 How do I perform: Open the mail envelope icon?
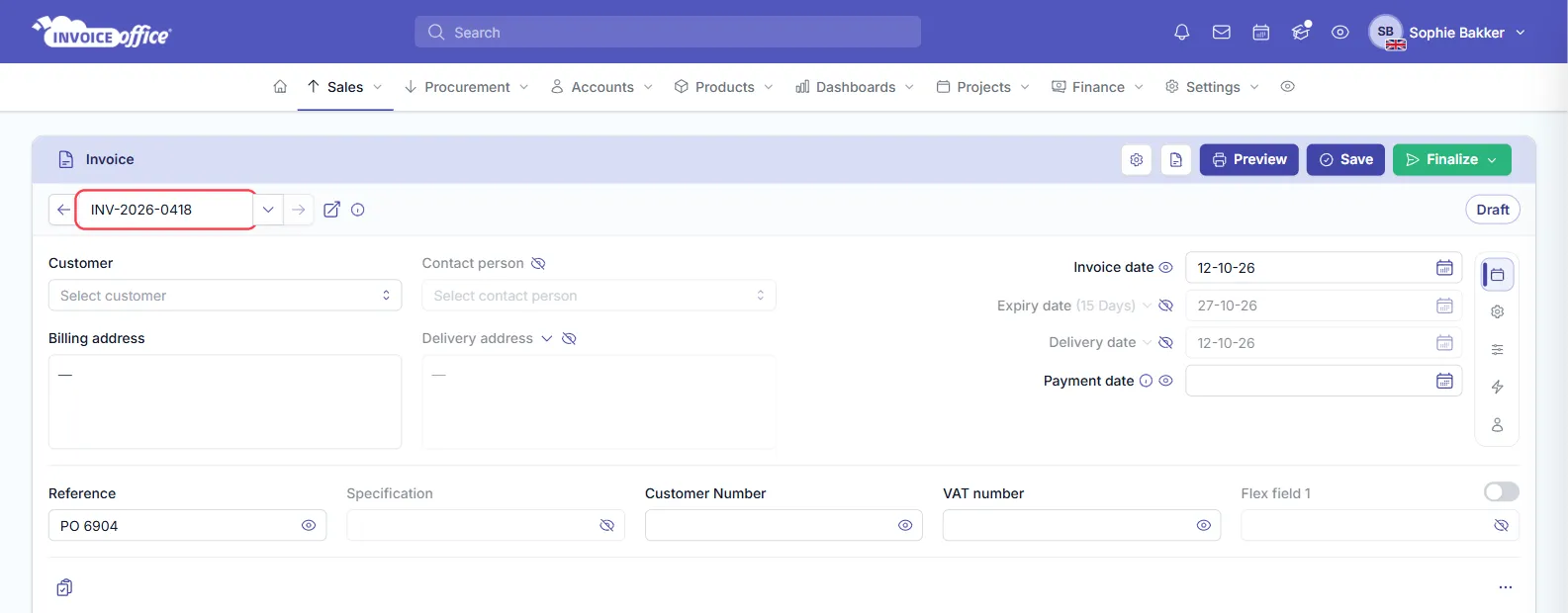pyautogui.click(x=1222, y=33)
